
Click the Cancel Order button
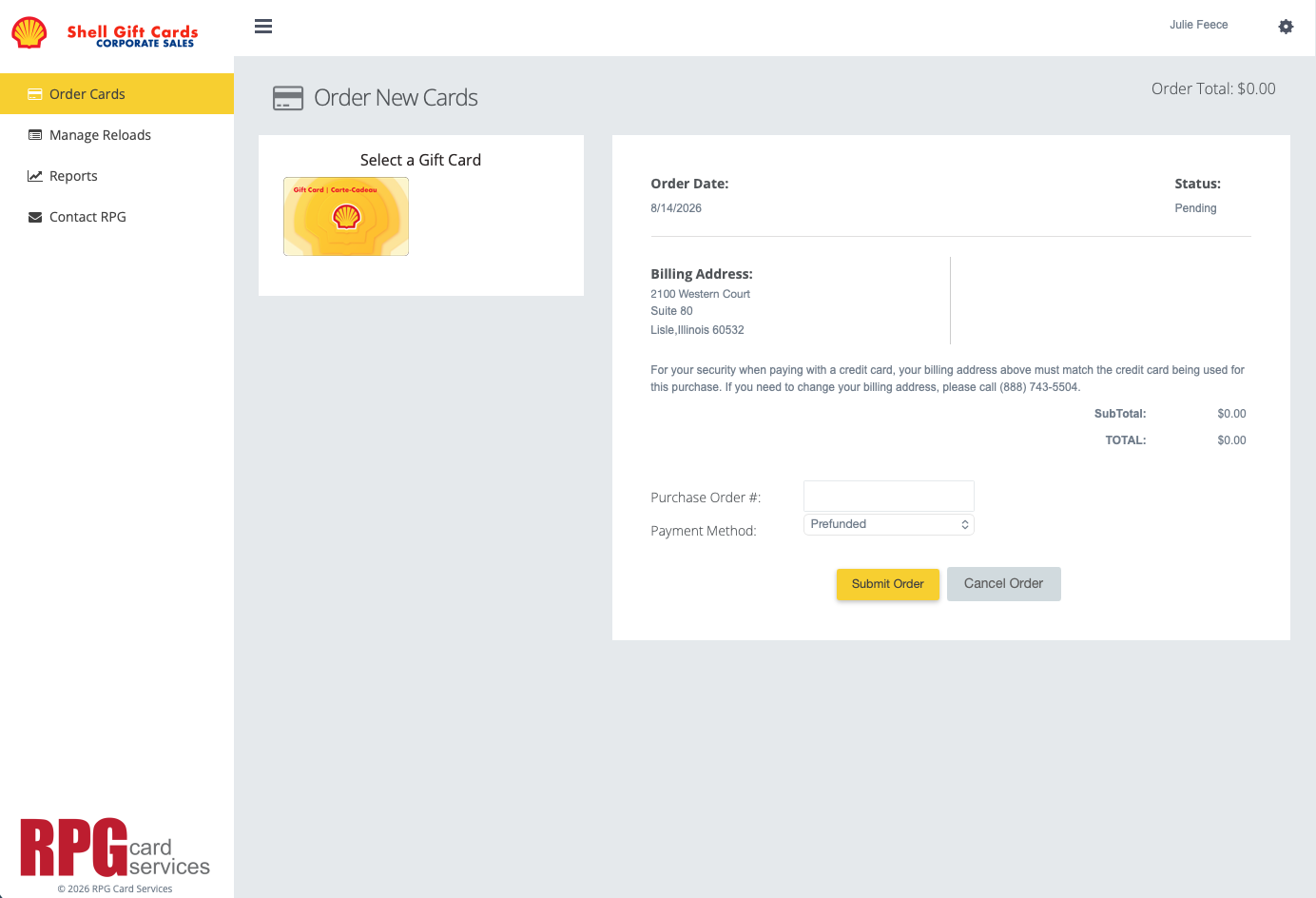(x=1004, y=584)
